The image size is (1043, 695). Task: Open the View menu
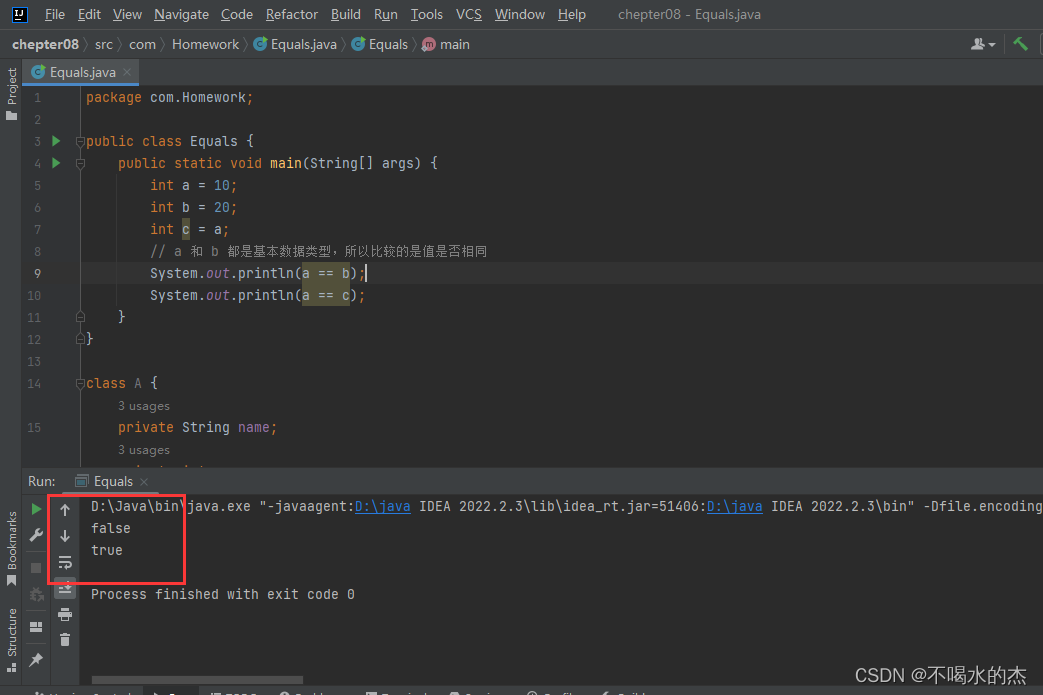coord(127,14)
